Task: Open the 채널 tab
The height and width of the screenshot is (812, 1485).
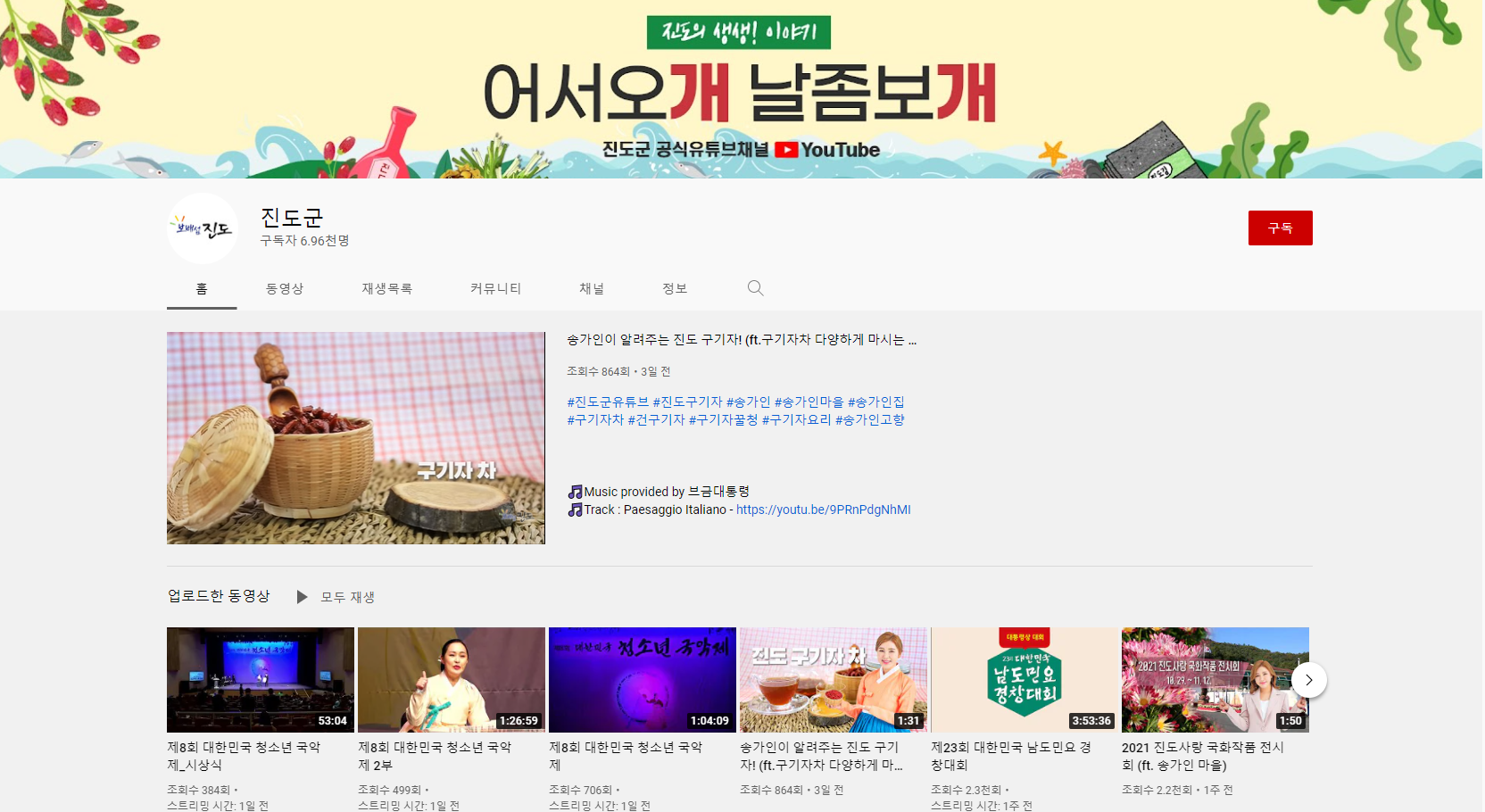Action: tap(593, 288)
